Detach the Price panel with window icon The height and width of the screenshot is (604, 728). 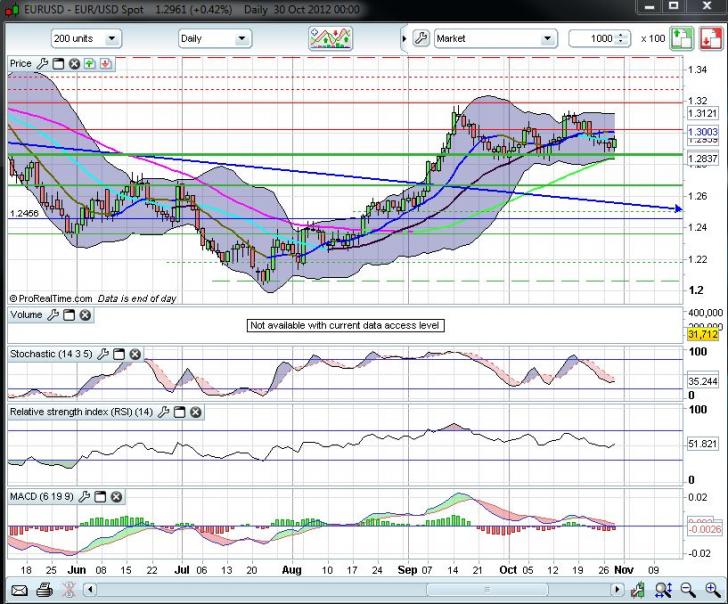click(x=58, y=64)
